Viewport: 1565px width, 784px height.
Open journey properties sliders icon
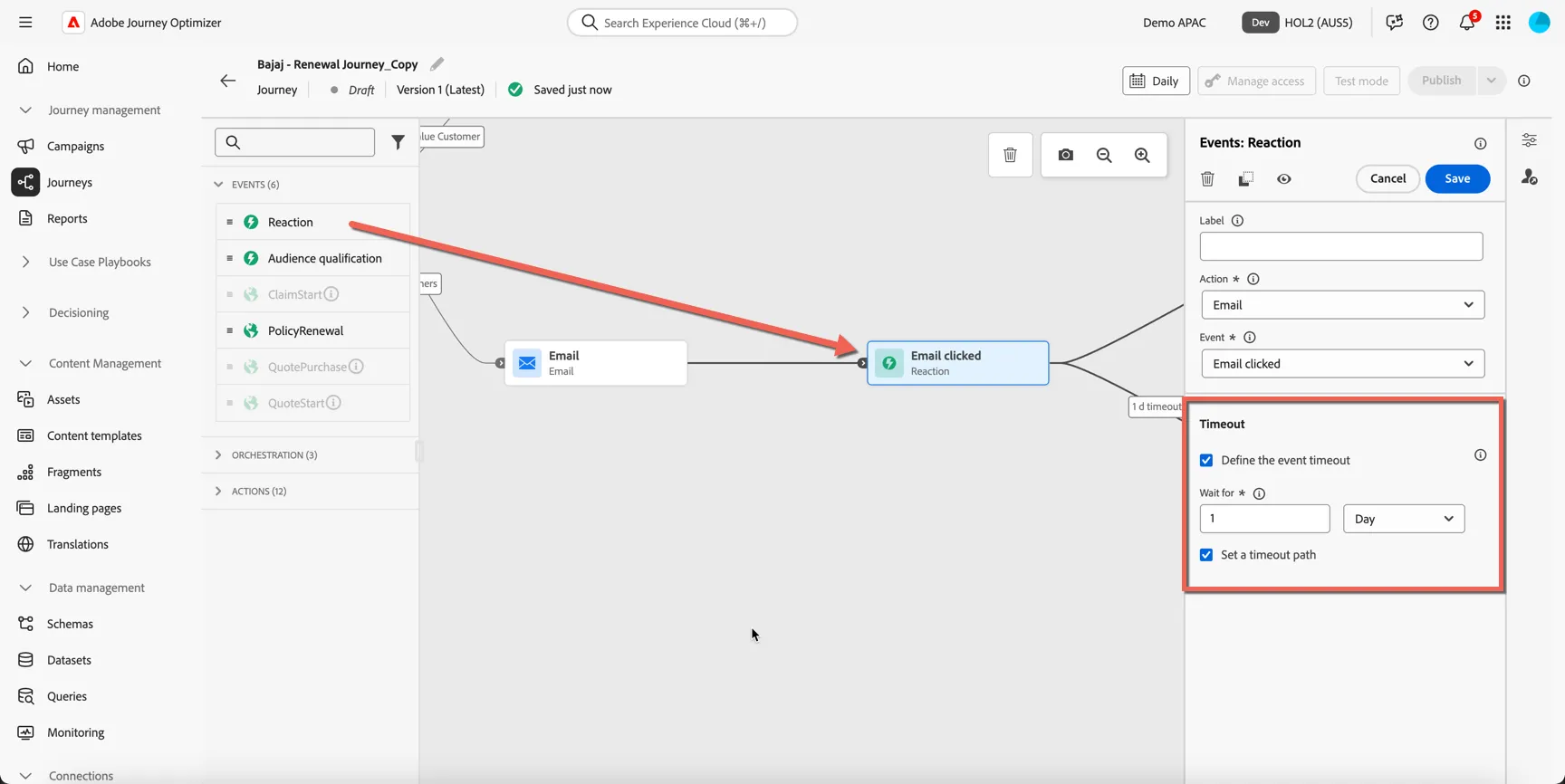(x=1530, y=140)
